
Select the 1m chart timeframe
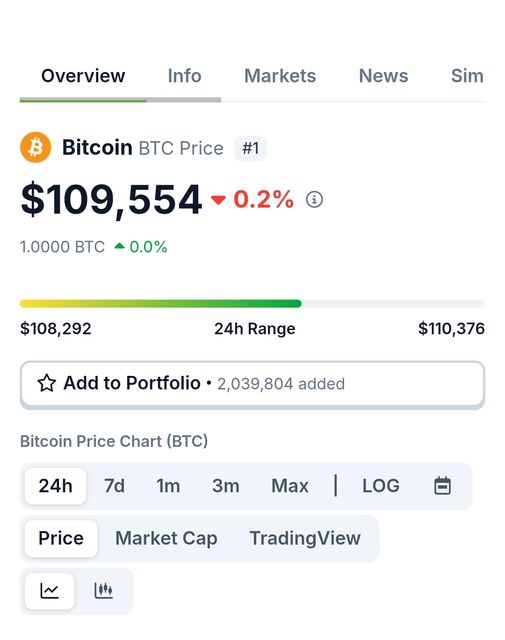pyautogui.click(x=168, y=486)
